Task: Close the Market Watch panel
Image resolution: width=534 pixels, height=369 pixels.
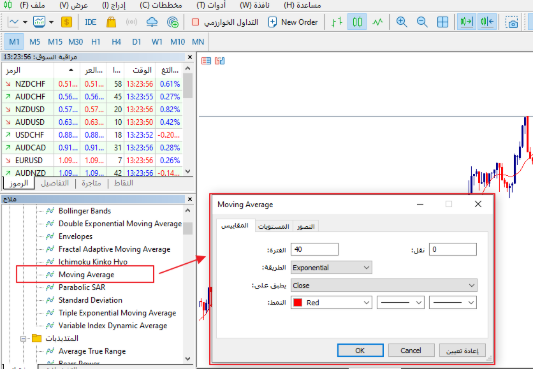Action: pyautogui.click(x=190, y=57)
